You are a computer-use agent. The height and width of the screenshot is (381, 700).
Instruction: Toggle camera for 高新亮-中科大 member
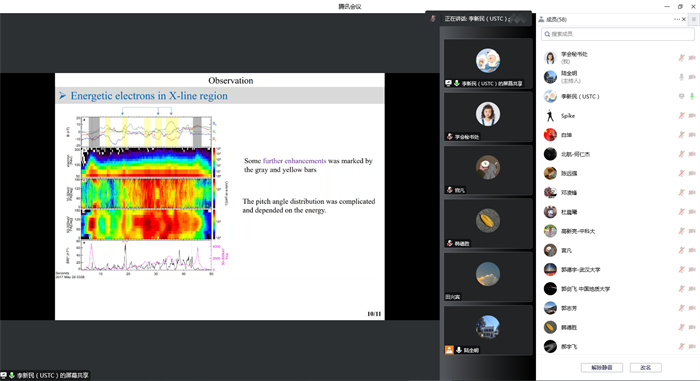tap(692, 231)
